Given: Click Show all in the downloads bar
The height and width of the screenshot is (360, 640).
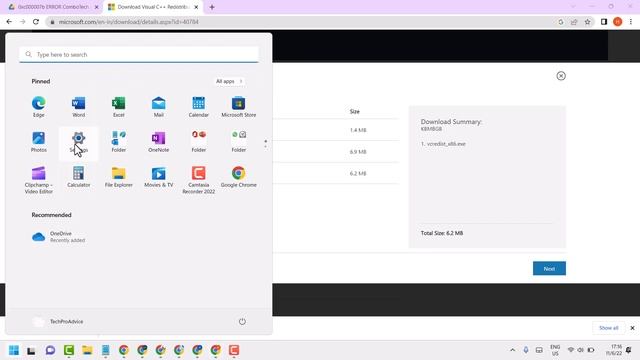Looking at the screenshot, I should [608, 328].
